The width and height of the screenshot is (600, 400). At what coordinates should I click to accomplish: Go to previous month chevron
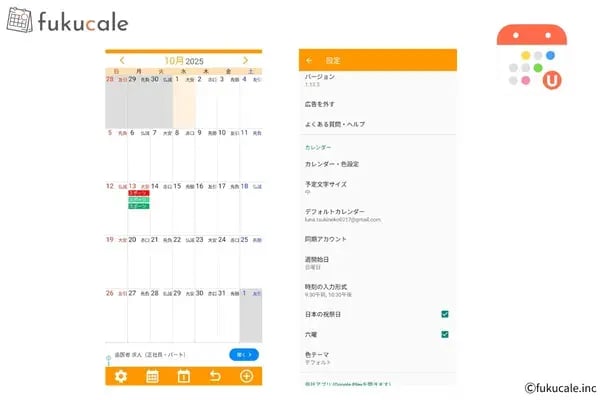[122, 61]
